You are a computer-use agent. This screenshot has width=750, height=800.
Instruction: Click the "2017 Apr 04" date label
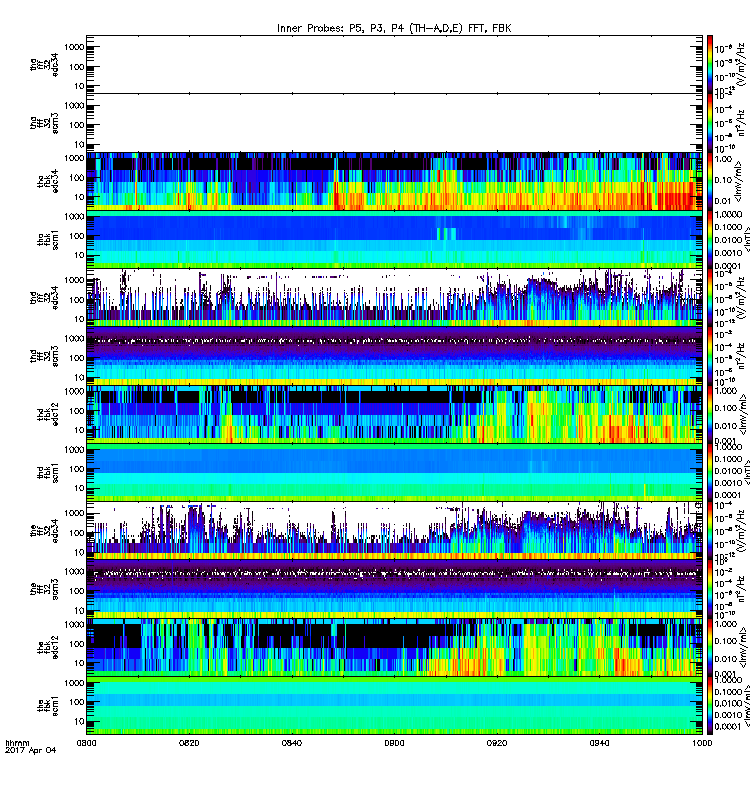(x=31, y=751)
